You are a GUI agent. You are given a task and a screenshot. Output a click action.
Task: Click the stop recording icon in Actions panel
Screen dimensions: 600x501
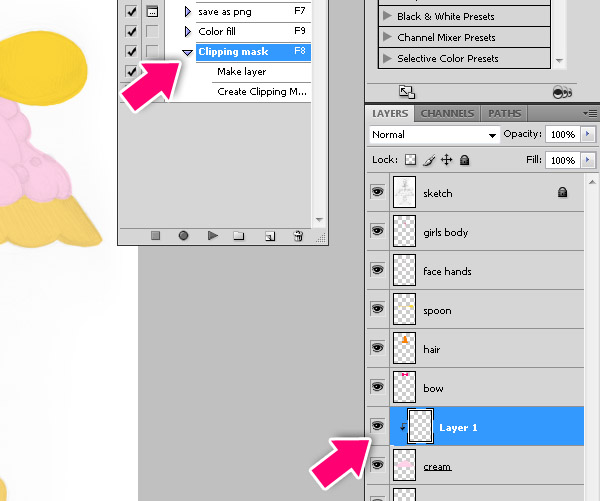coord(155,236)
